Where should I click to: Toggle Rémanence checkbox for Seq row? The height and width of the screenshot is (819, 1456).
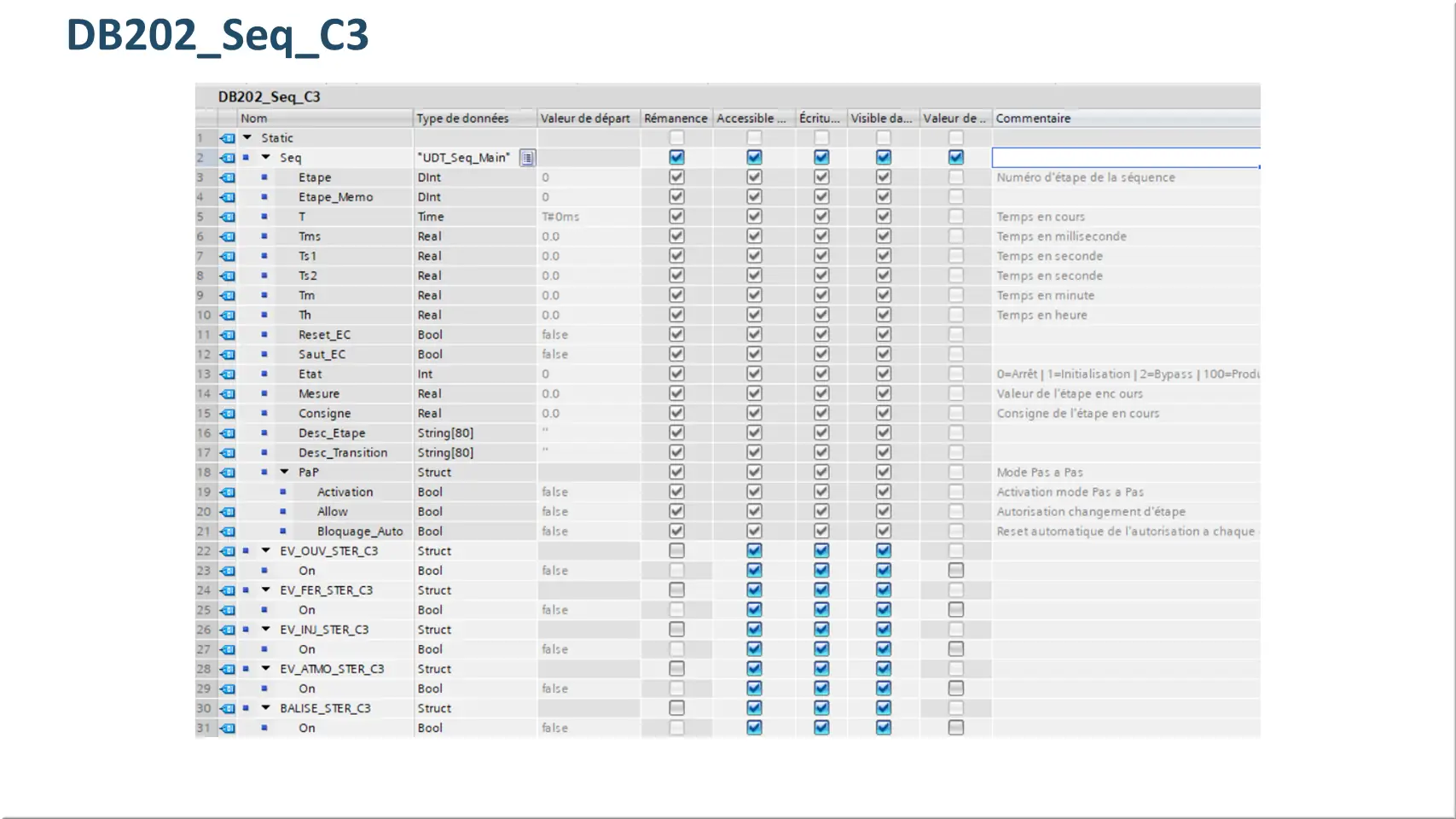point(676,157)
